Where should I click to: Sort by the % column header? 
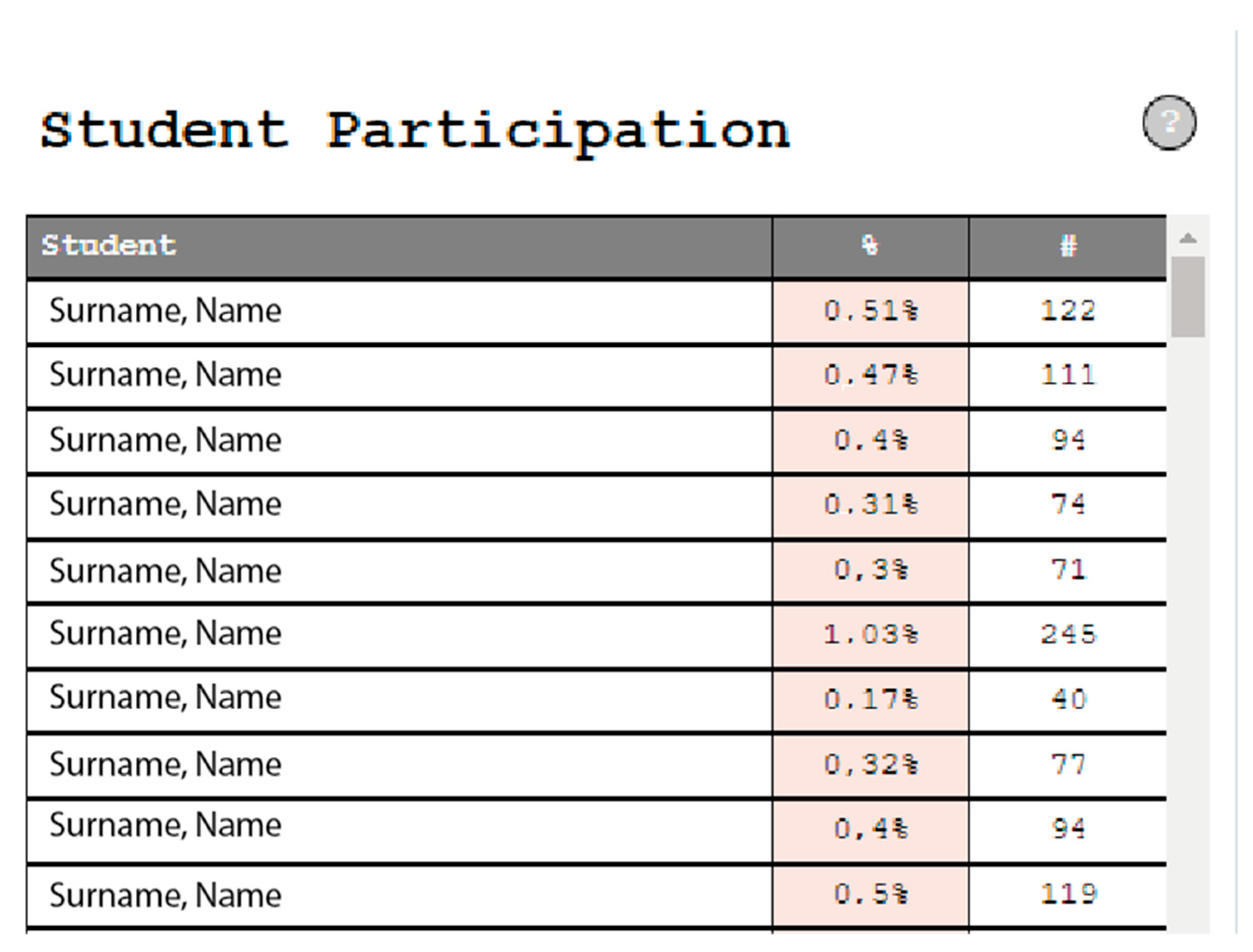870,245
